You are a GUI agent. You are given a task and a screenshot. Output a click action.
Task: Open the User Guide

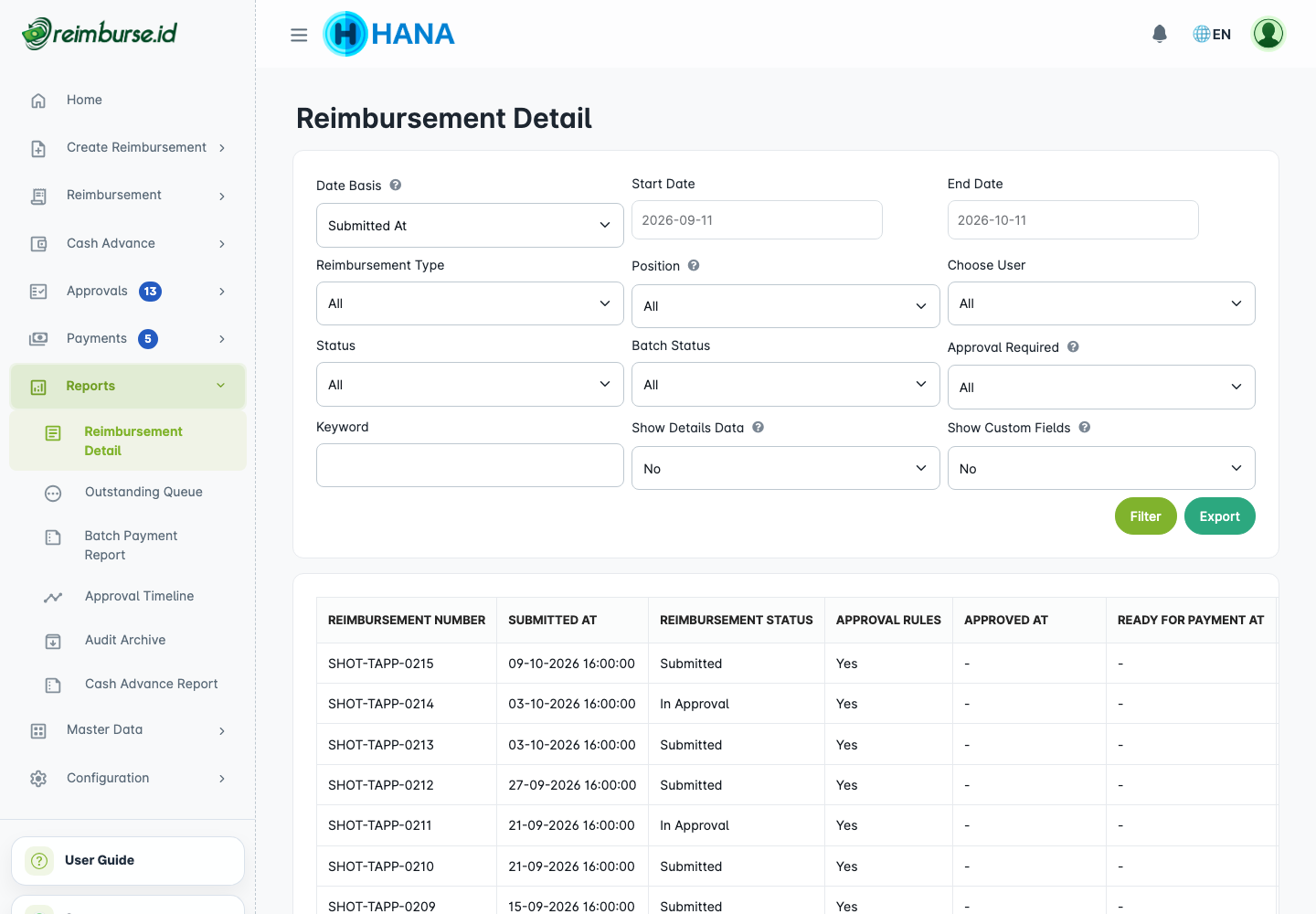(128, 861)
